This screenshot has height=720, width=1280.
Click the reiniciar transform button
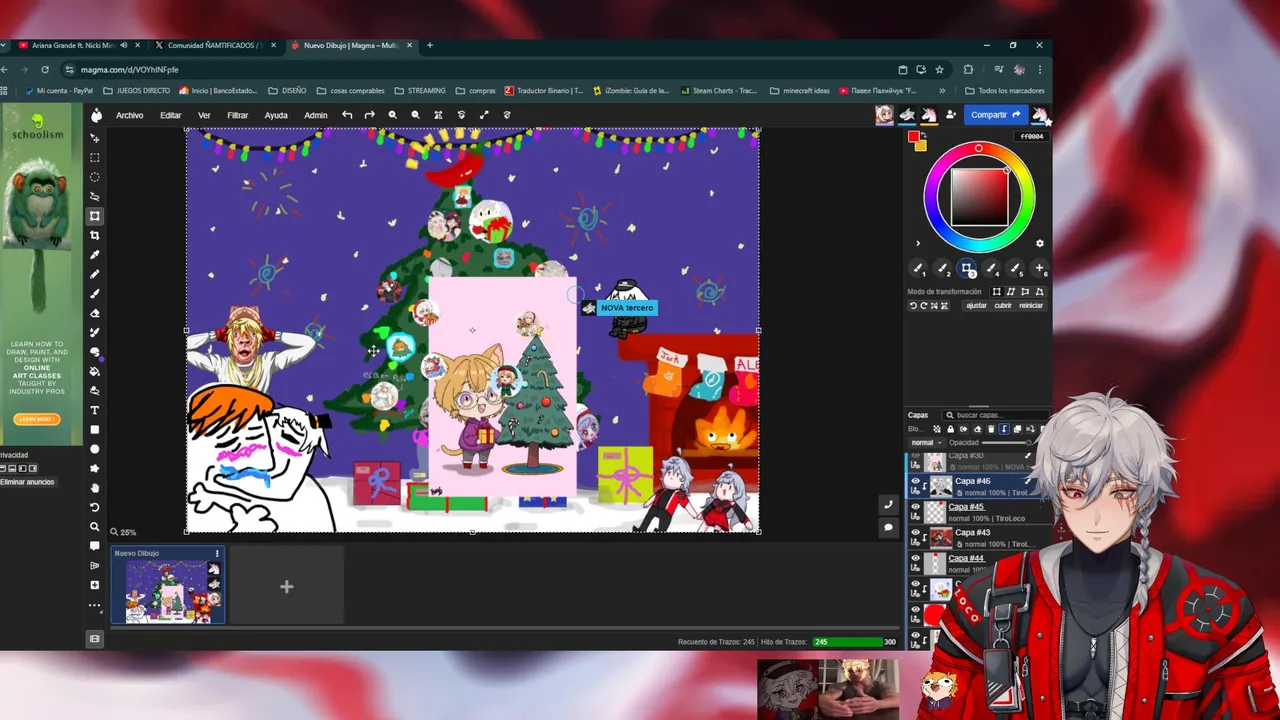pyautogui.click(x=1031, y=305)
